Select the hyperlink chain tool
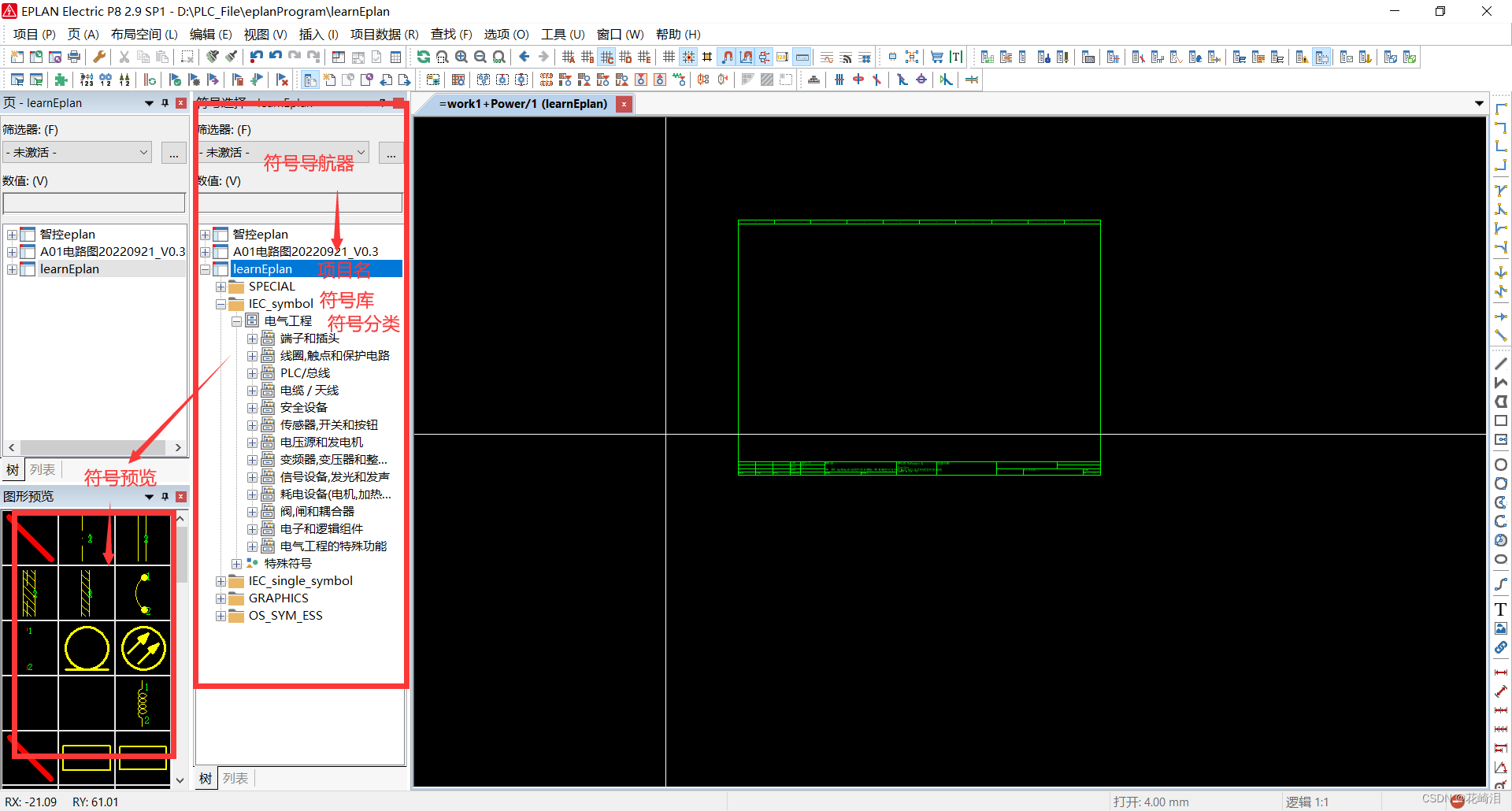1512x811 pixels. tap(1501, 647)
